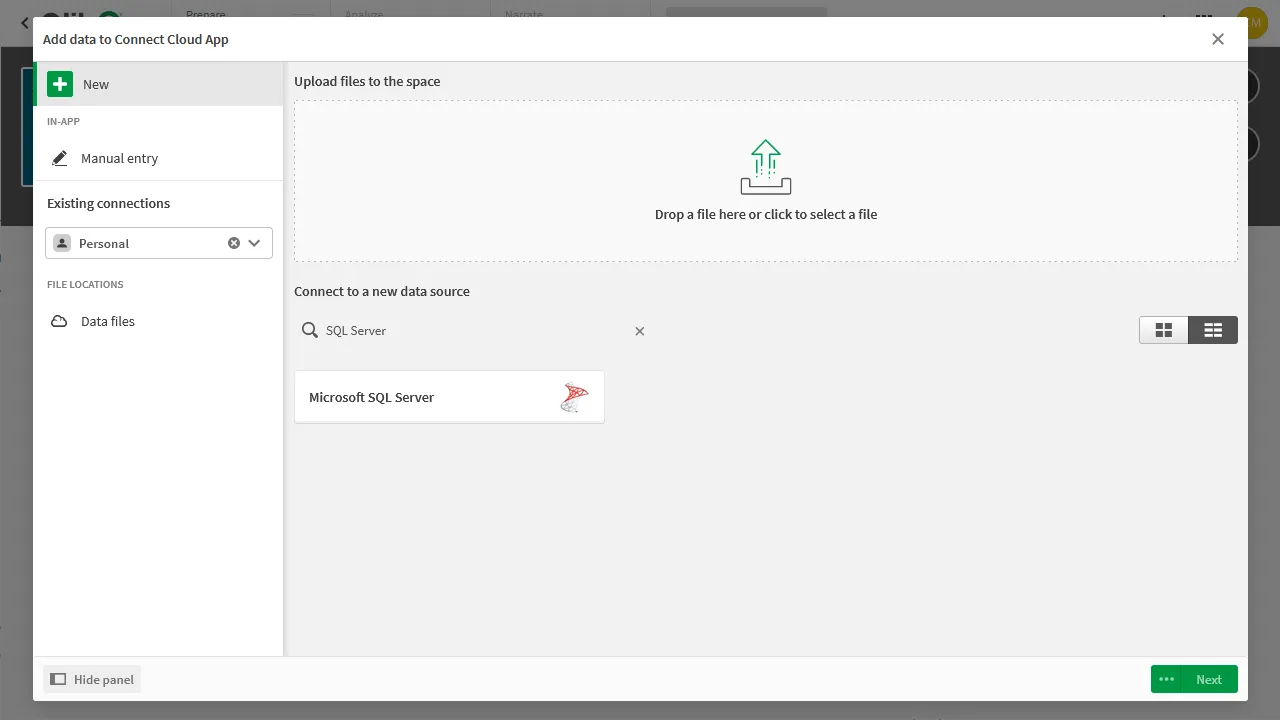Switch to the Prepare tab
Viewport: 1280px width, 720px height.
tap(206, 15)
